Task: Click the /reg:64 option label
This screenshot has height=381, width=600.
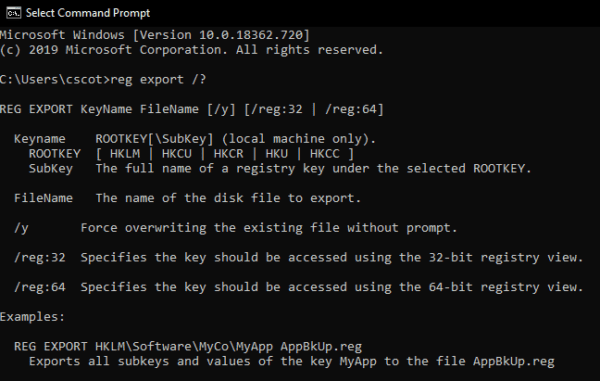Action: (x=40, y=287)
